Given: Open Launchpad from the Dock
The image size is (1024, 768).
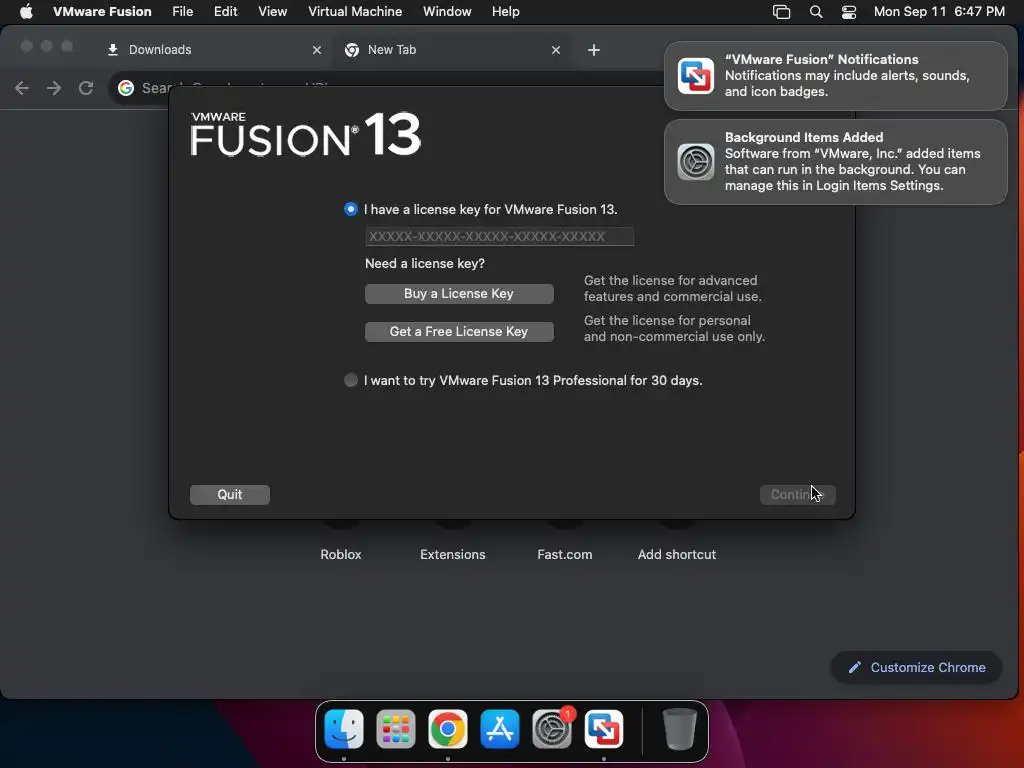Looking at the screenshot, I should (396, 729).
